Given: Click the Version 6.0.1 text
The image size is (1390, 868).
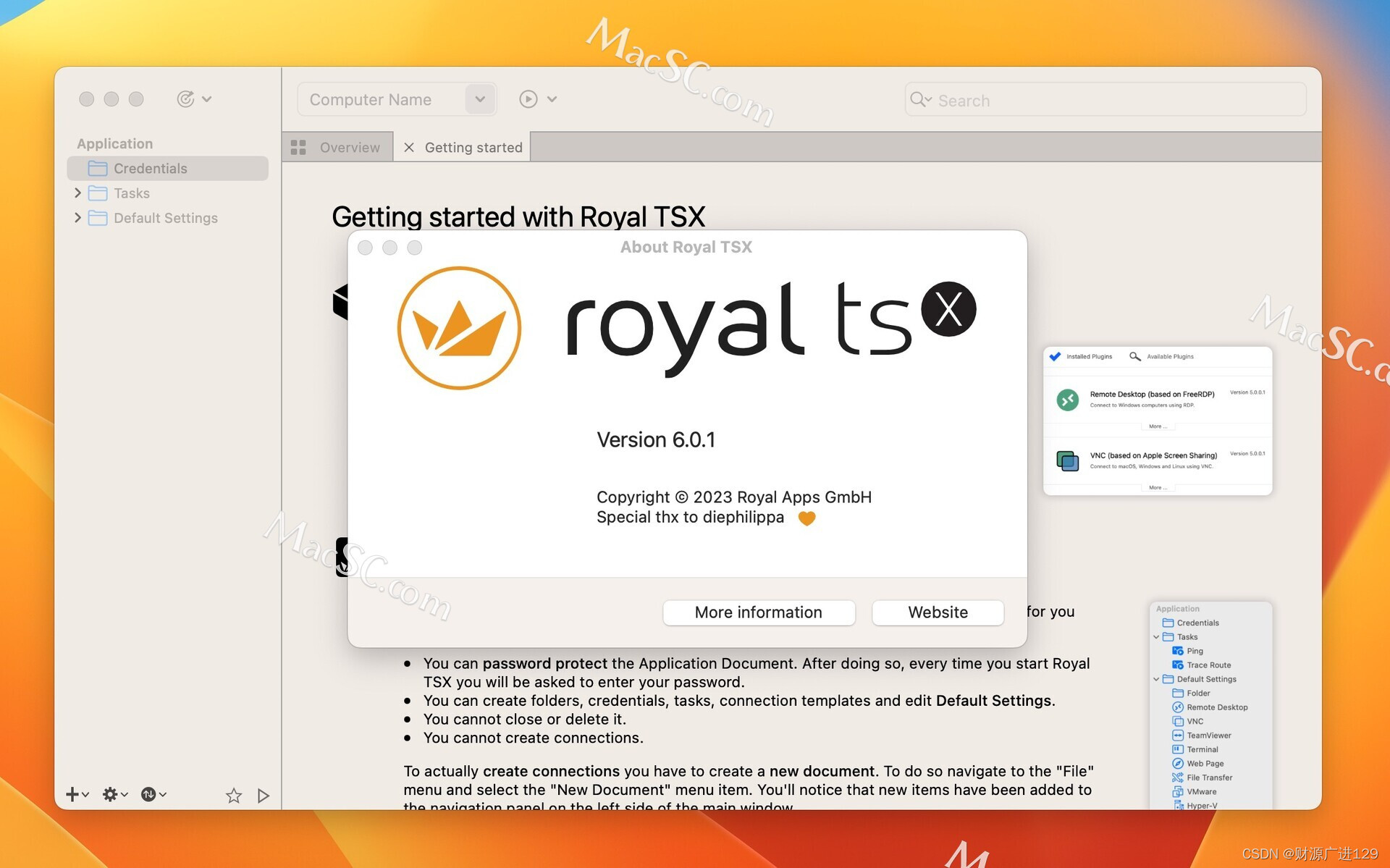Looking at the screenshot, I should 656,439.
